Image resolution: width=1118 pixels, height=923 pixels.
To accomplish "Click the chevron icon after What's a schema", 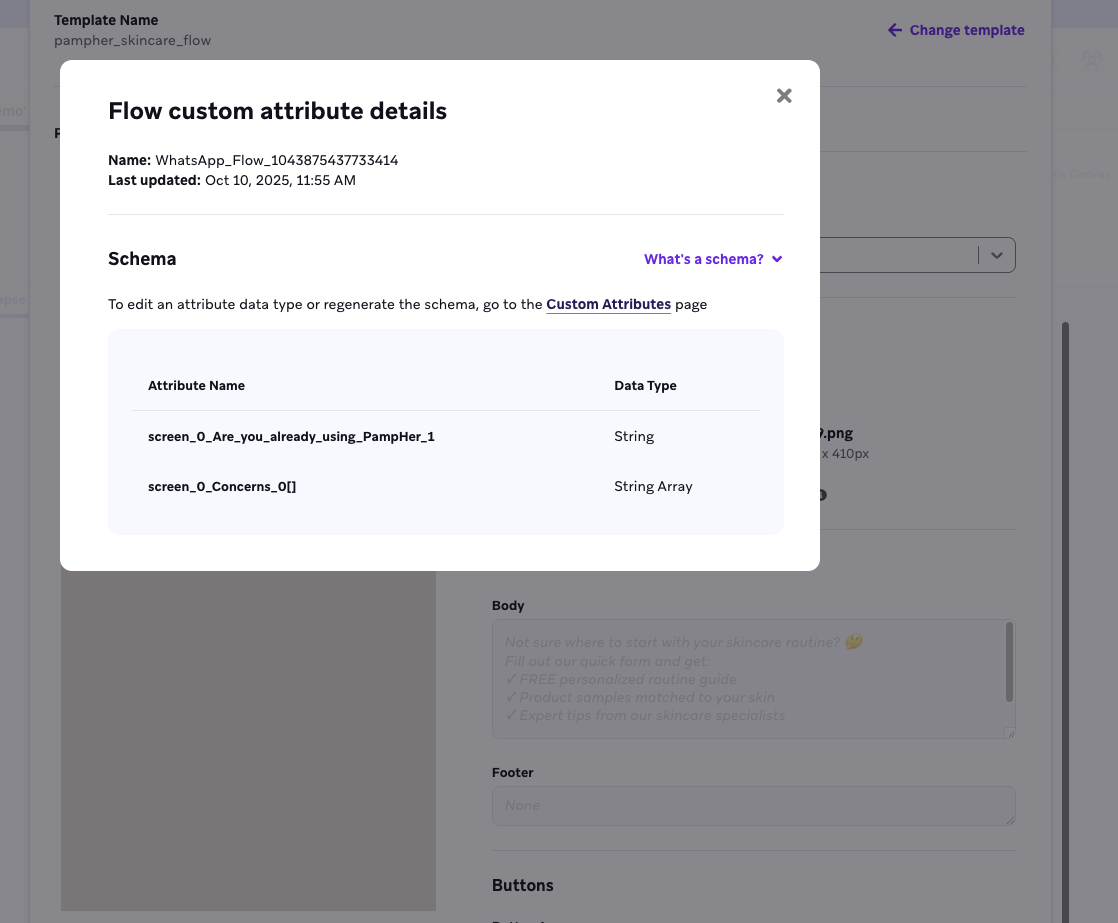I will 778,259.
